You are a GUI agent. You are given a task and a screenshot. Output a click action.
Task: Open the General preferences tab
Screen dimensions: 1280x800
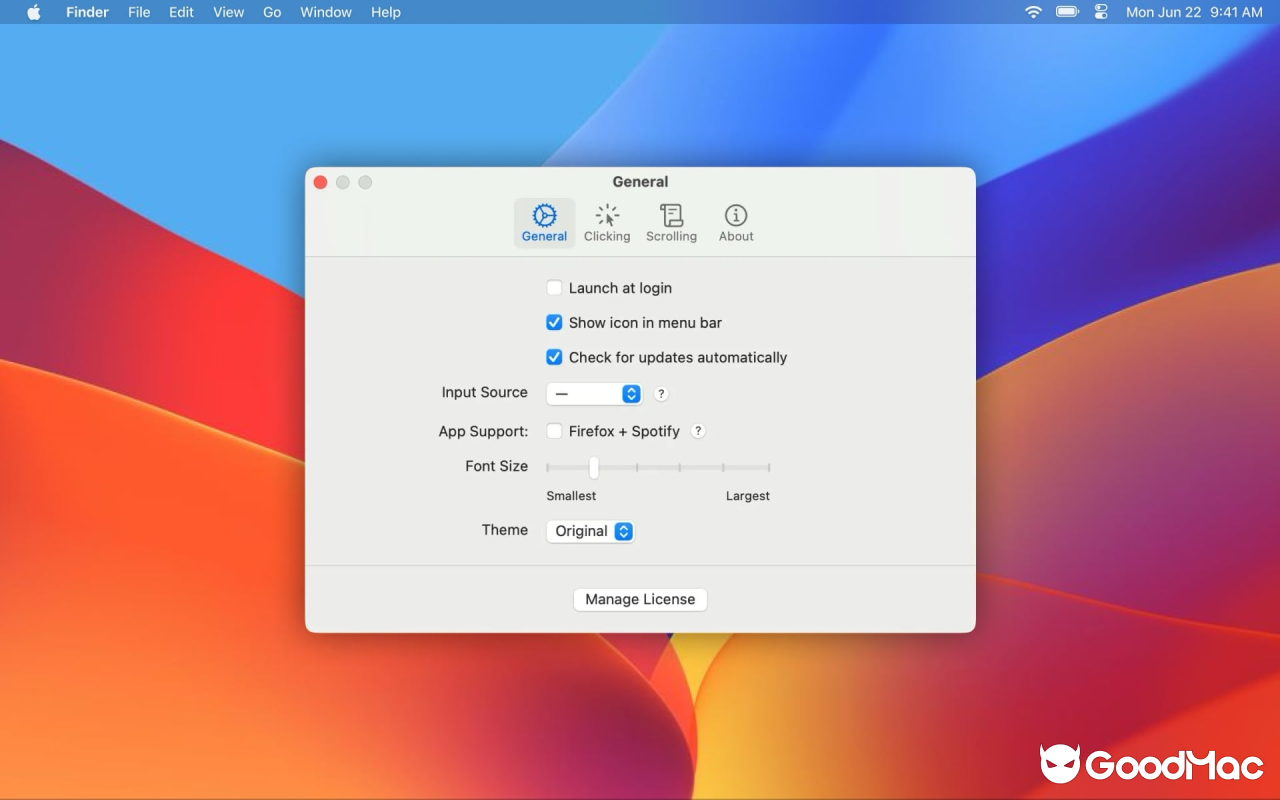(544, 223)
